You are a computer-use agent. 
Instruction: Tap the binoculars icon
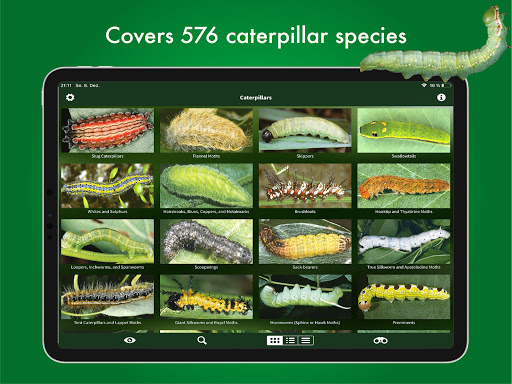pos(380,340)
